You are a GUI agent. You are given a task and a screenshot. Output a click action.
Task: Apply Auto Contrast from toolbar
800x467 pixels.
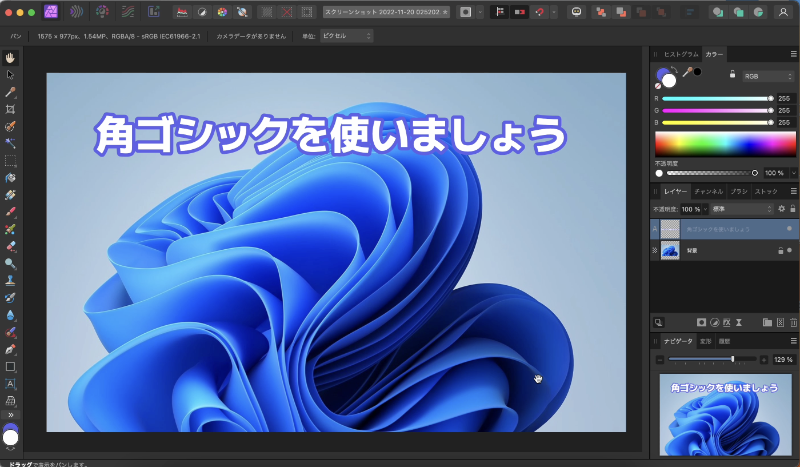tap(202, 12)
